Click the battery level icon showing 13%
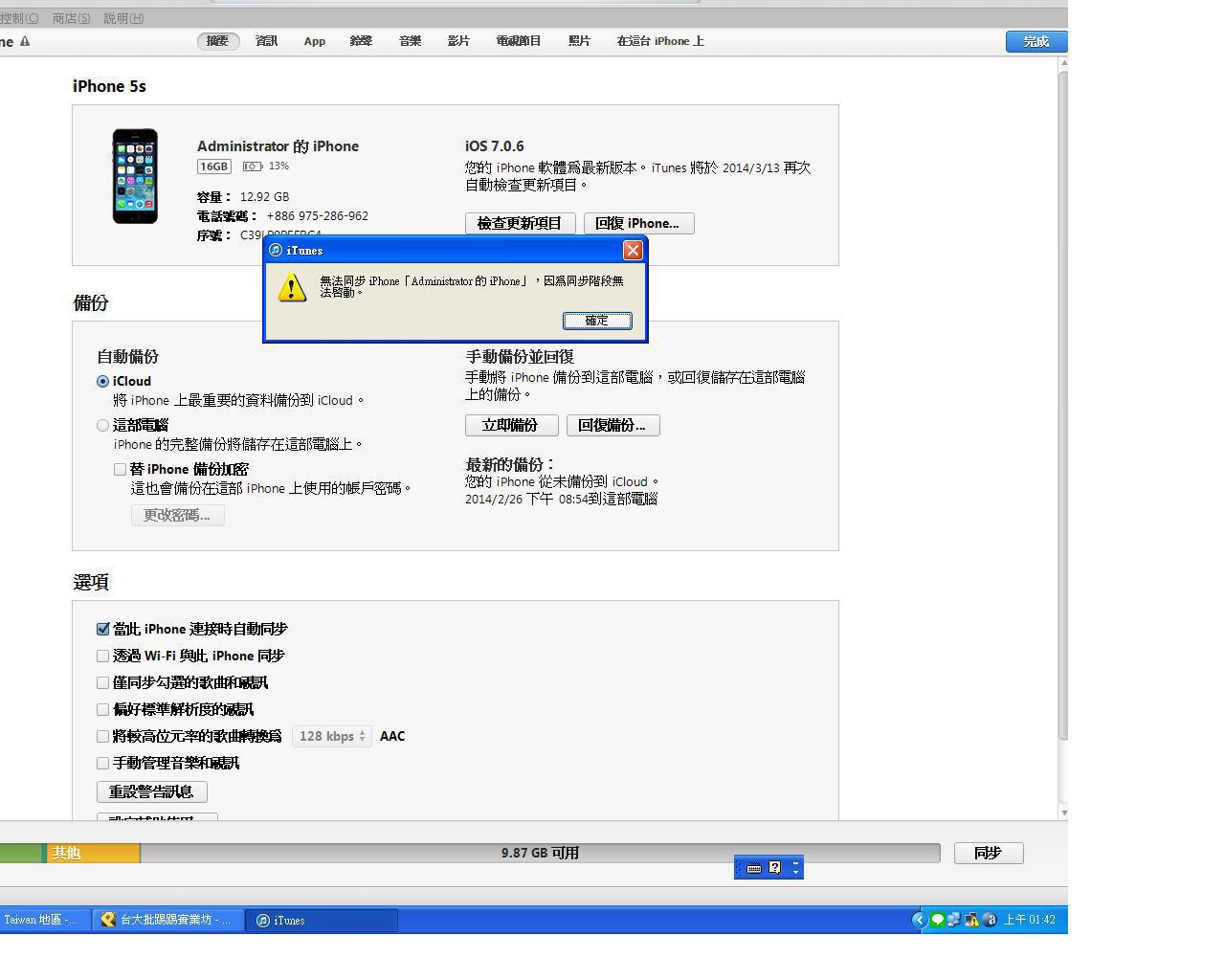Viewport: 1225px width, 980px height. [252, 167]
